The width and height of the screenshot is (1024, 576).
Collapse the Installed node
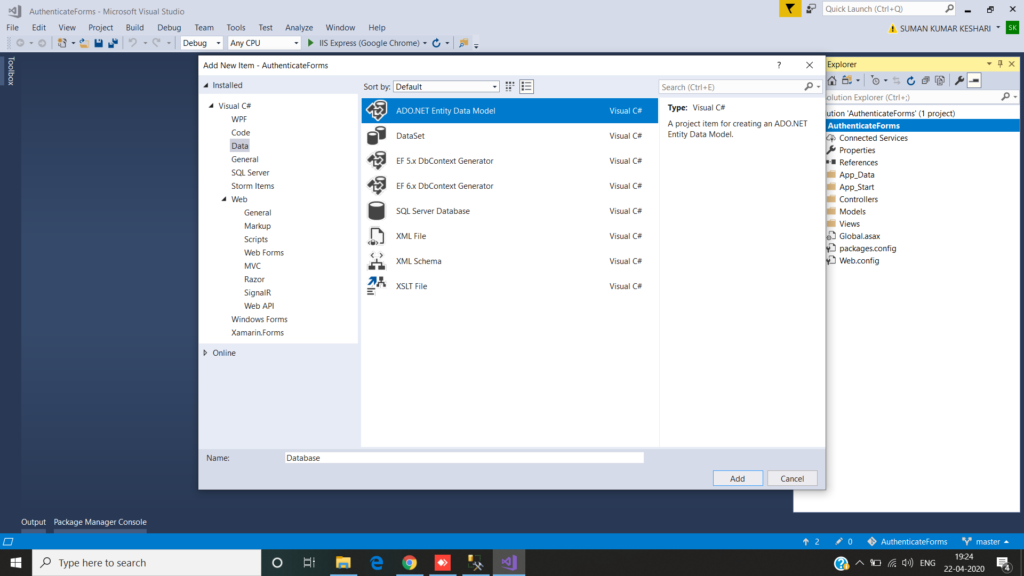pyautogui.click(x=206, y=86)
